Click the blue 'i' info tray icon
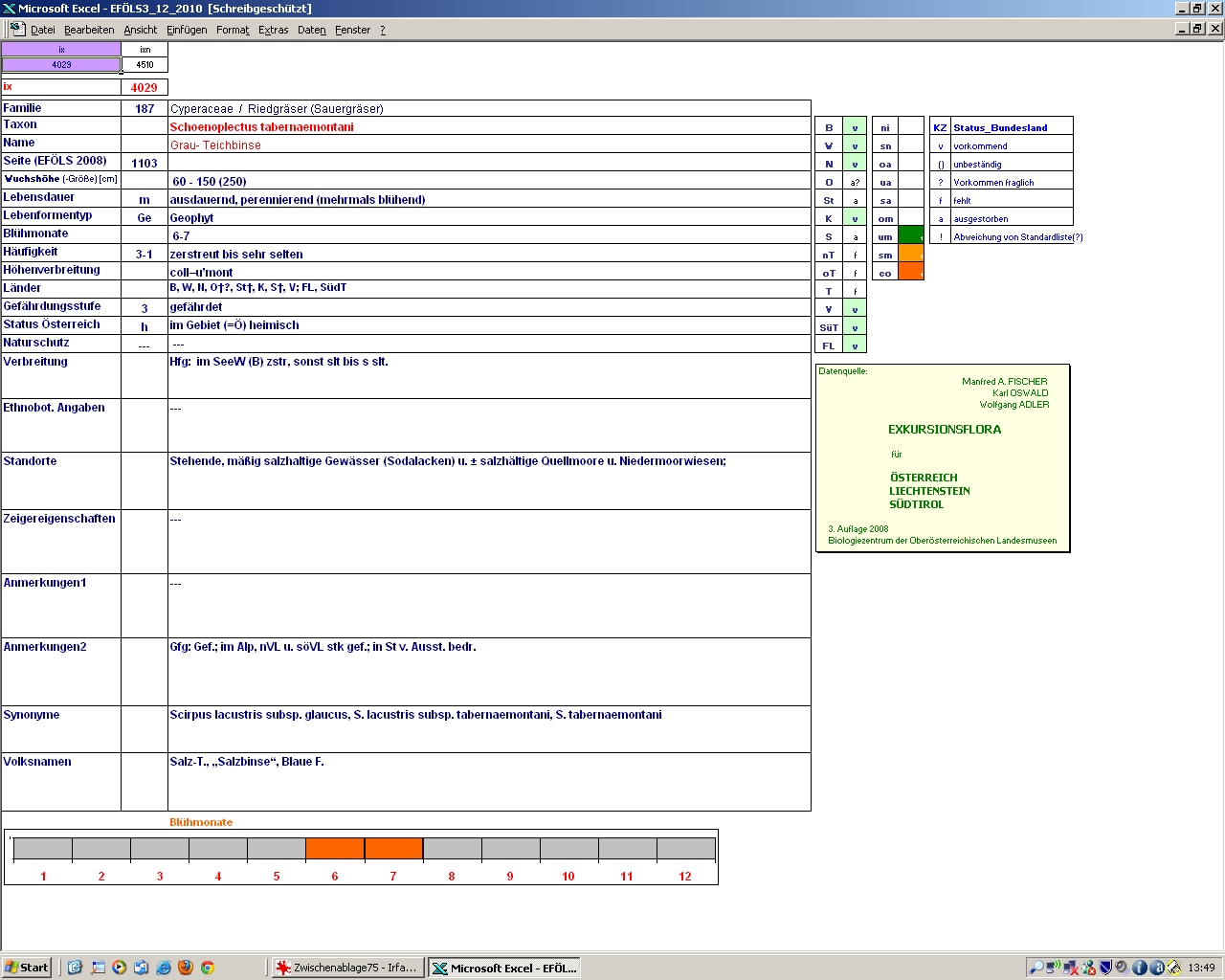1225x980 pixels. click(1139, 968)
